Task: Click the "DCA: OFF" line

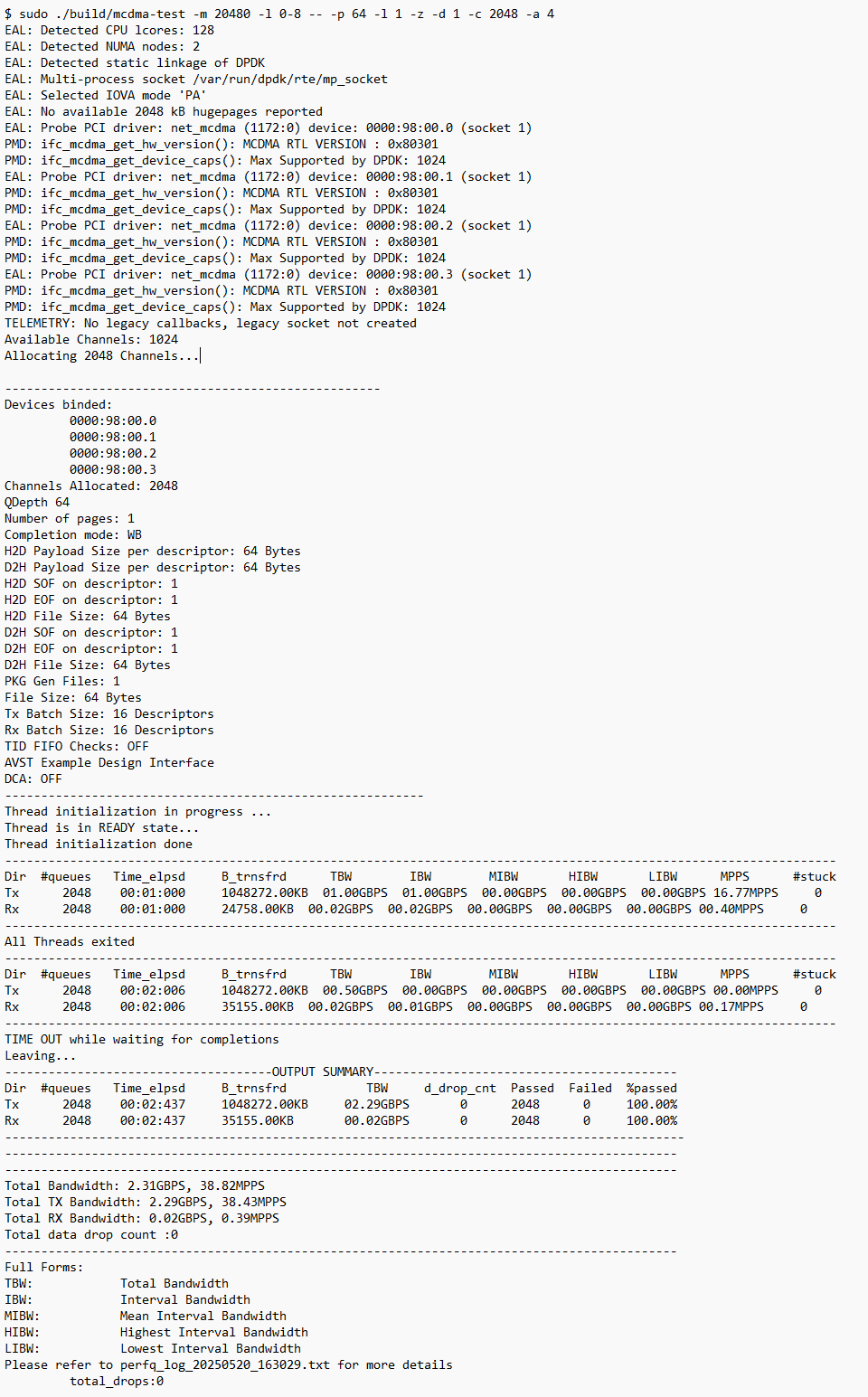Action: pos(33,779)
